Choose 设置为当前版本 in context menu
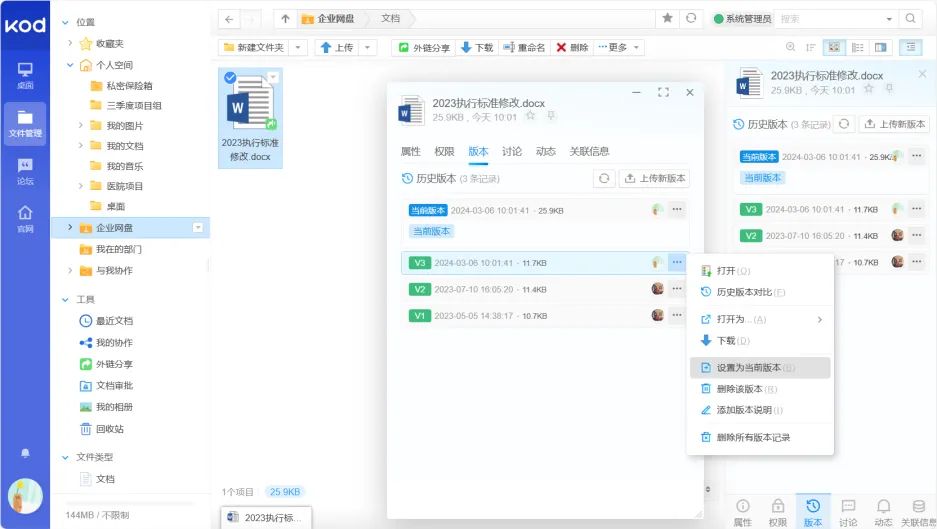Screen dimensions: 937x529 tap(760, 368)
